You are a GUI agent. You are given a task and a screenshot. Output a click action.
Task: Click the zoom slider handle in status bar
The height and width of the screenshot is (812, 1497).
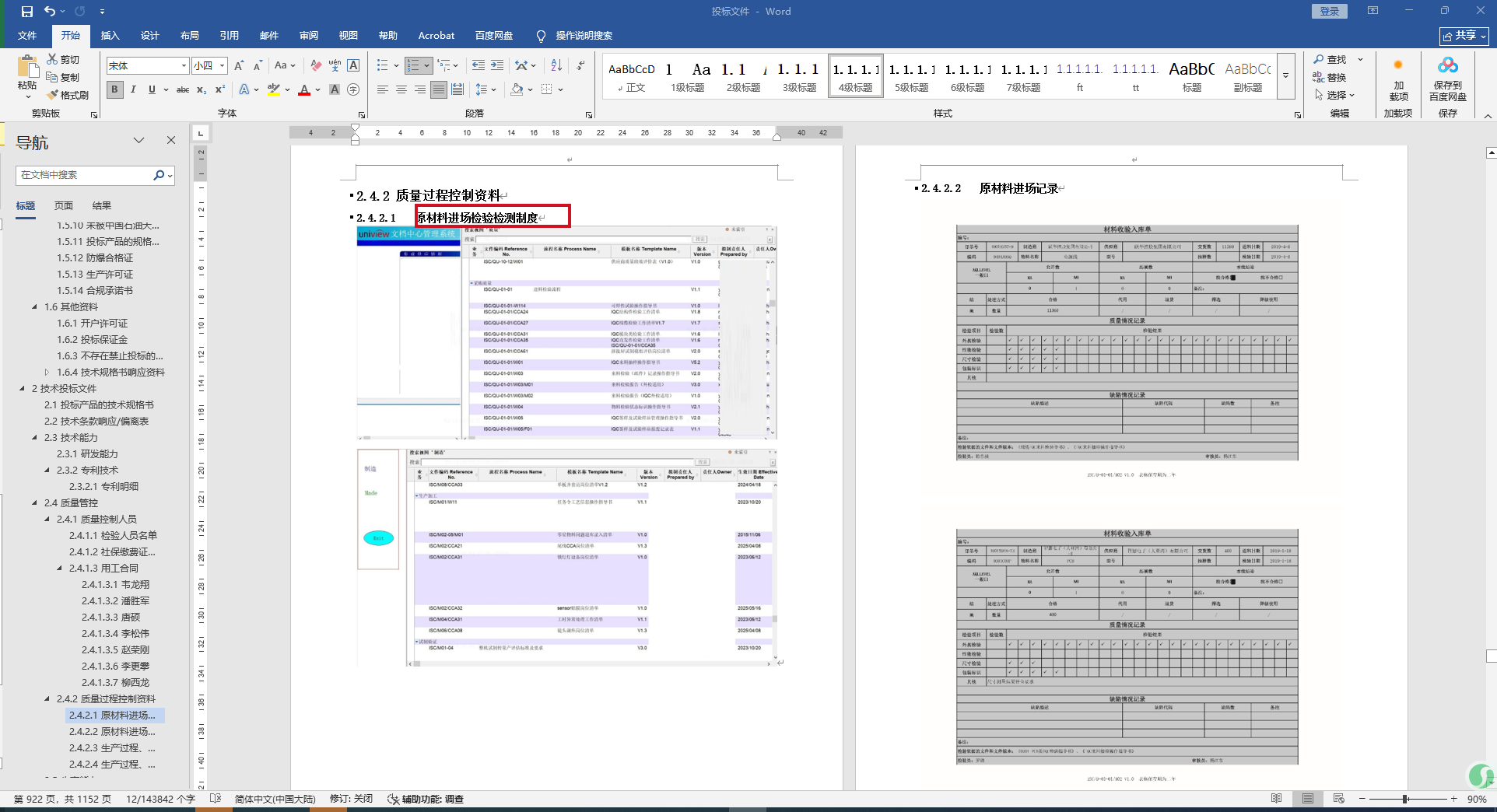point(1405,799)
